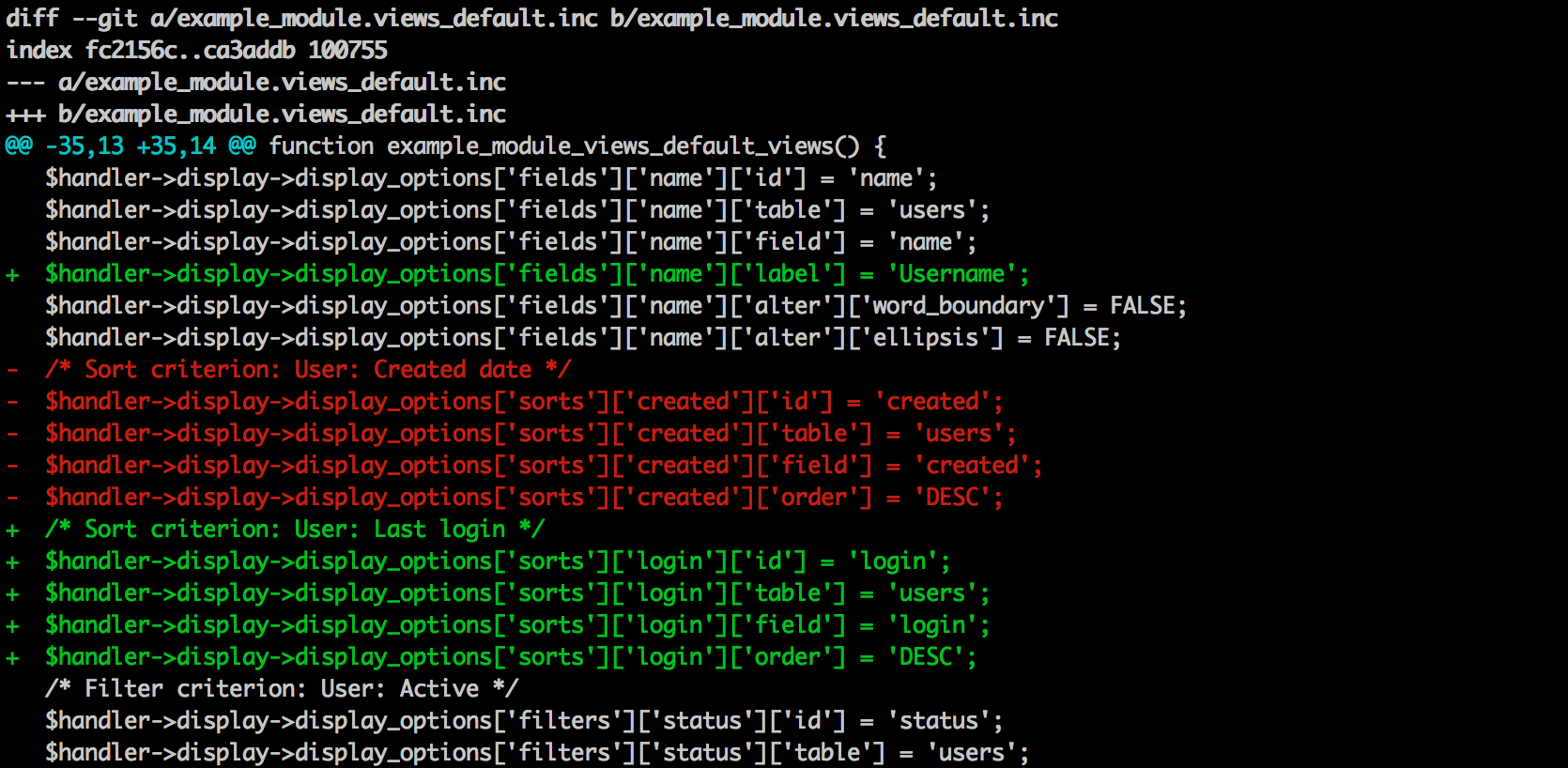
Task: Click the cyan hunk header '@@ -35,13 +35,14 @@'
Action: pos(131,146)
